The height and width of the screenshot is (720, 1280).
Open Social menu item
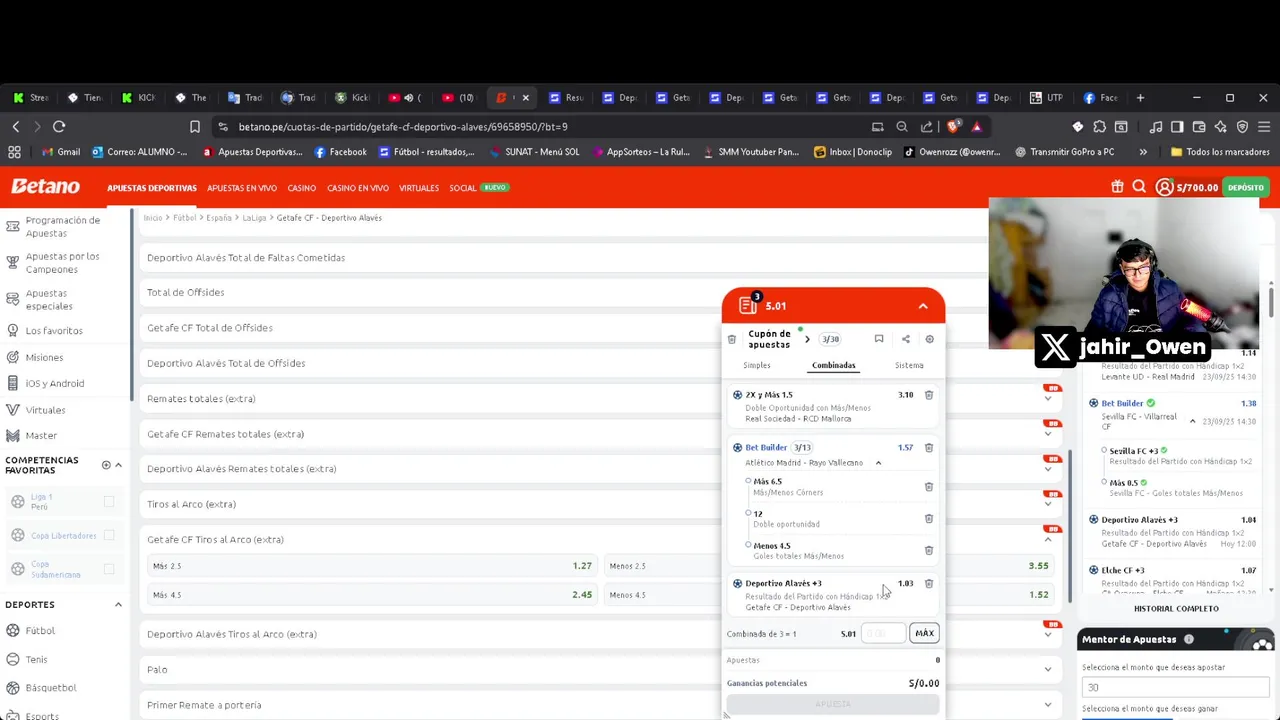[463, 188]
